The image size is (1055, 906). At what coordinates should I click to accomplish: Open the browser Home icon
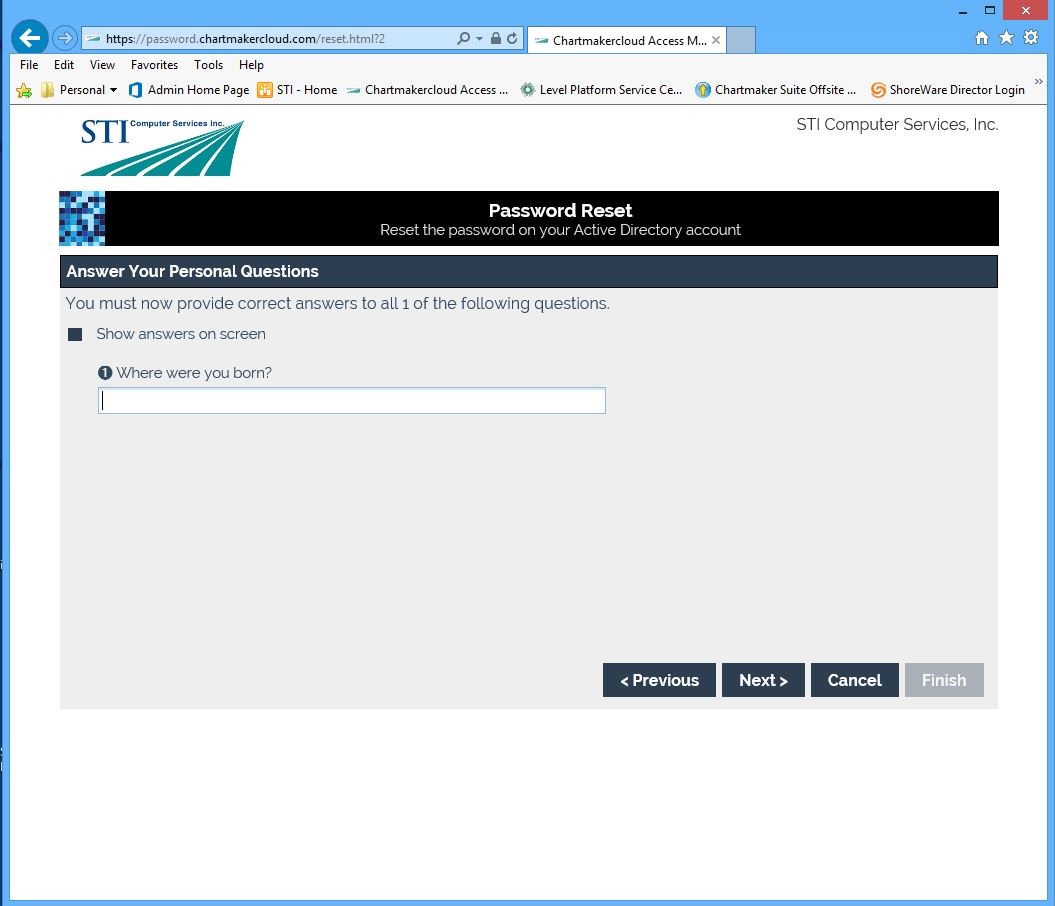[981, 38]
